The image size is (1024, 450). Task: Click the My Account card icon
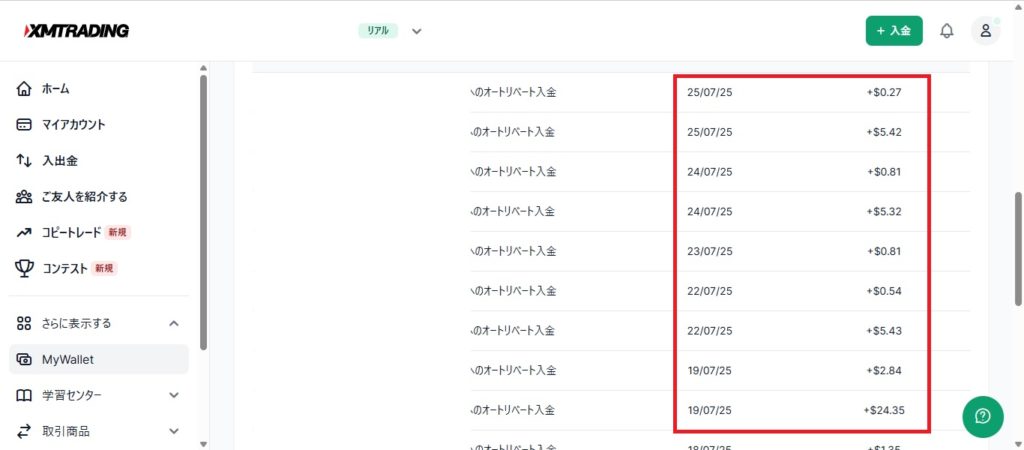tap(25, 125)
